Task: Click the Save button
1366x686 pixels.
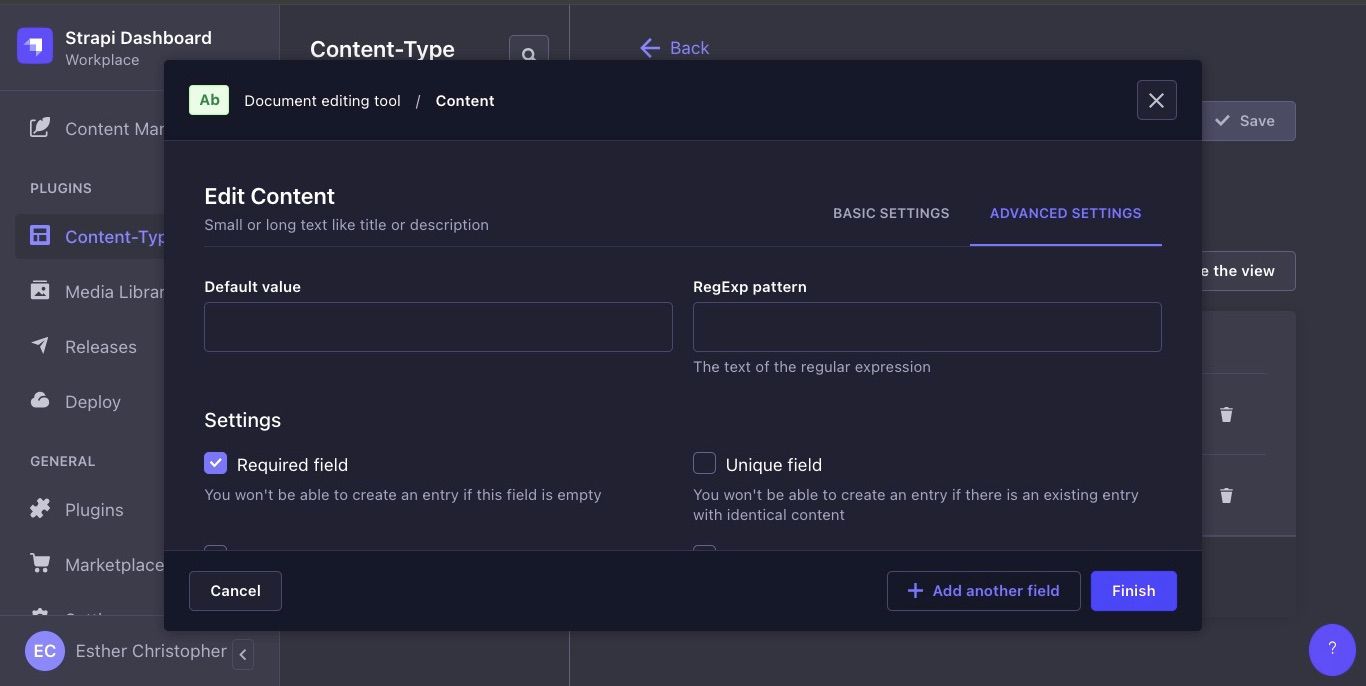Action: (1248, 121)
